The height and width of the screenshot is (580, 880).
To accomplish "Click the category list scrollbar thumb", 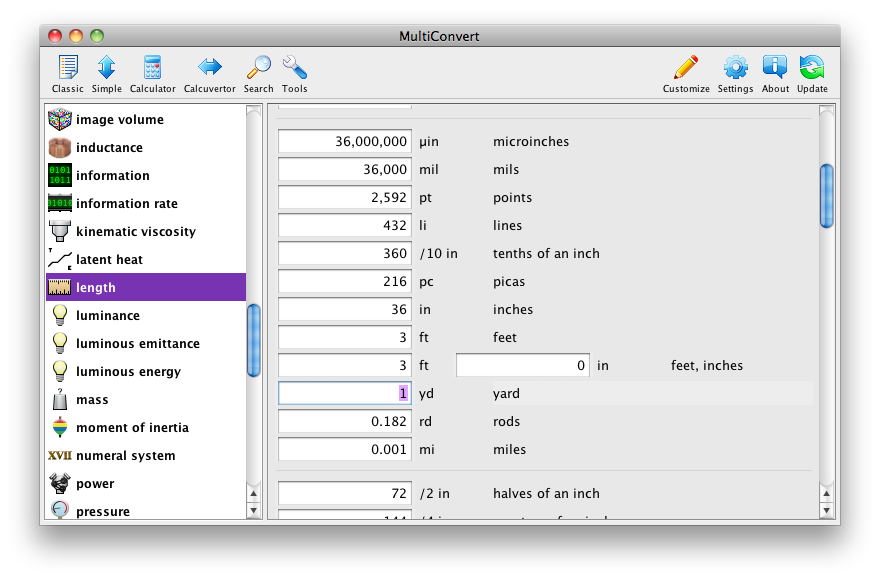I will pyautogui.click(x=254, y=340).
